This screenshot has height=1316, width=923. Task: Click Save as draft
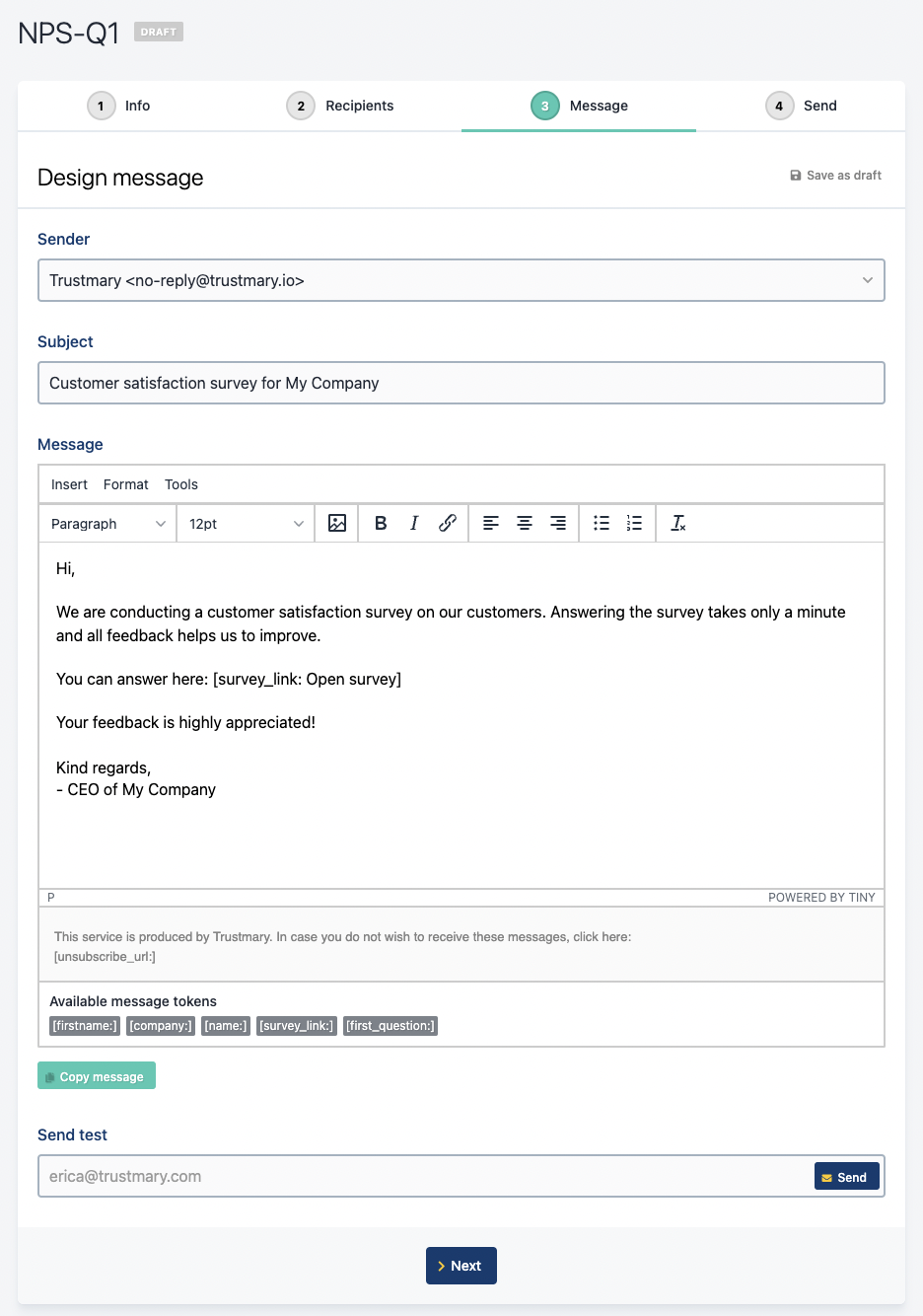click(x=835, y=176)
